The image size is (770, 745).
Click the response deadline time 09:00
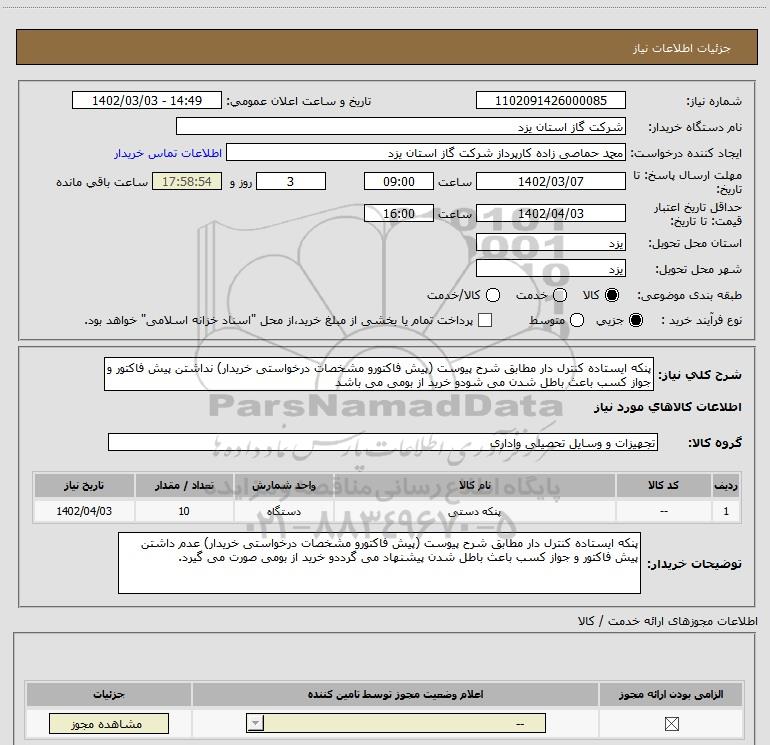pos(399,181)
